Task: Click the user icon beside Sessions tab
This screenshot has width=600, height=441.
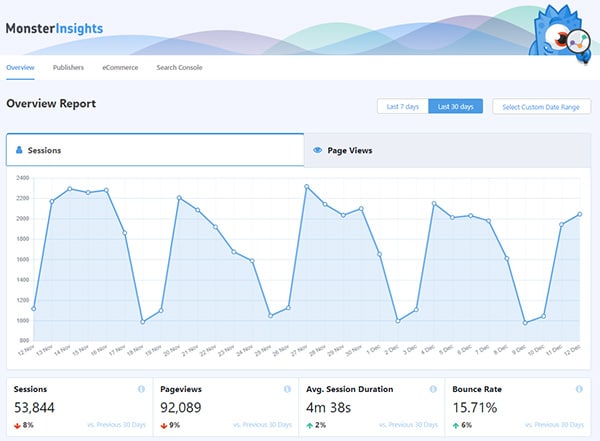Action: click(x=19, y=150)
